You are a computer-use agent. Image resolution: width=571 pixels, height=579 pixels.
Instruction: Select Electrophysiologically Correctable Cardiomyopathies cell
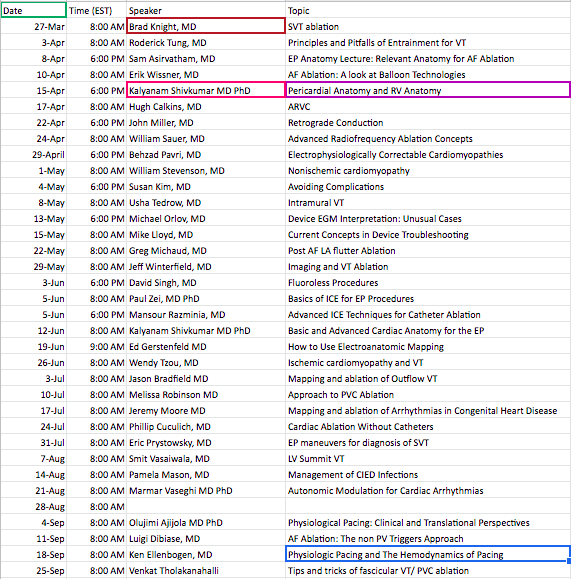(x=428, y=154)
